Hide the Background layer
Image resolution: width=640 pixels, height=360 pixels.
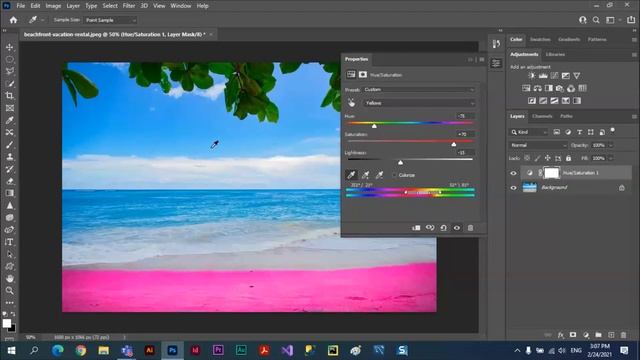point(513,188)
